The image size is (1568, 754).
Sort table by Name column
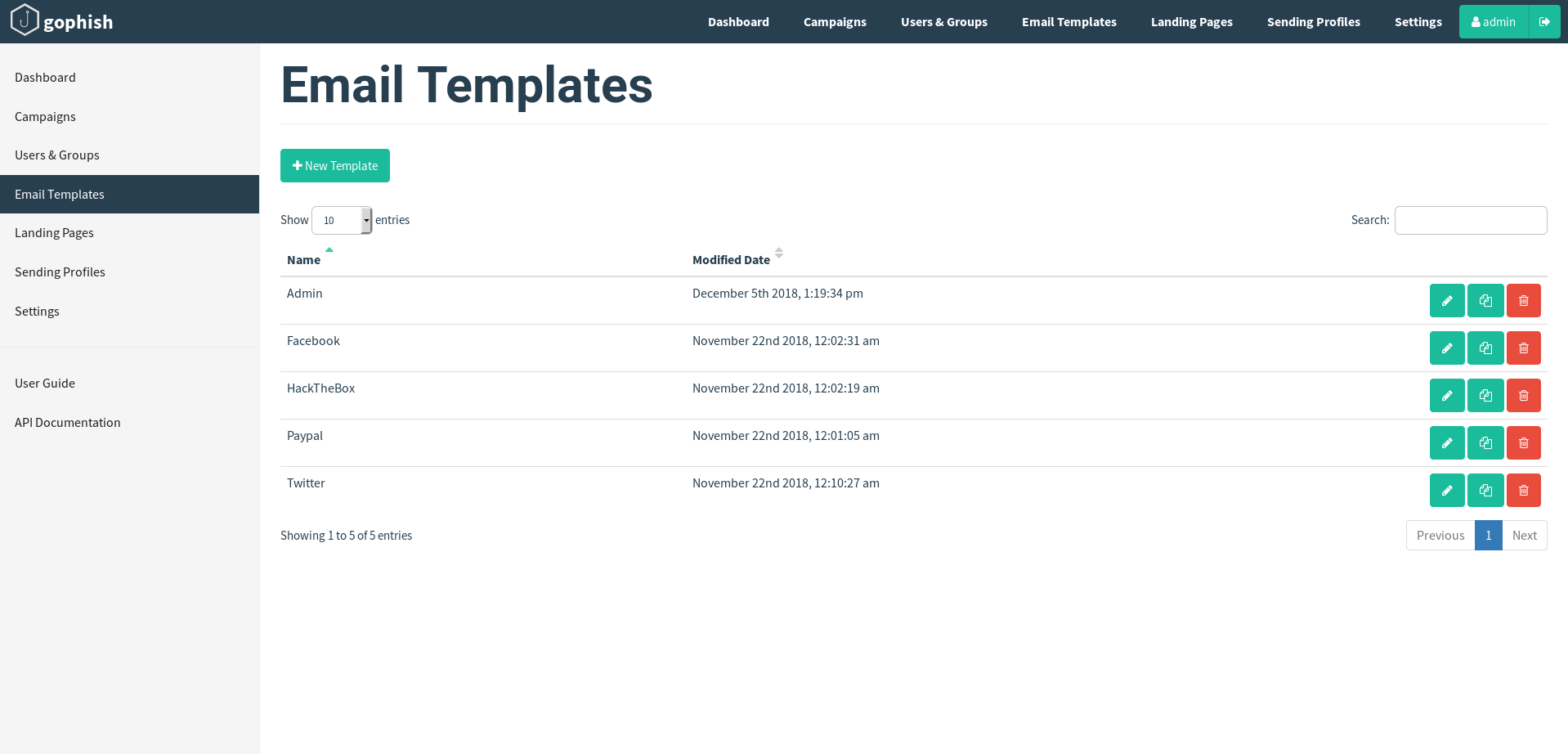304,260
